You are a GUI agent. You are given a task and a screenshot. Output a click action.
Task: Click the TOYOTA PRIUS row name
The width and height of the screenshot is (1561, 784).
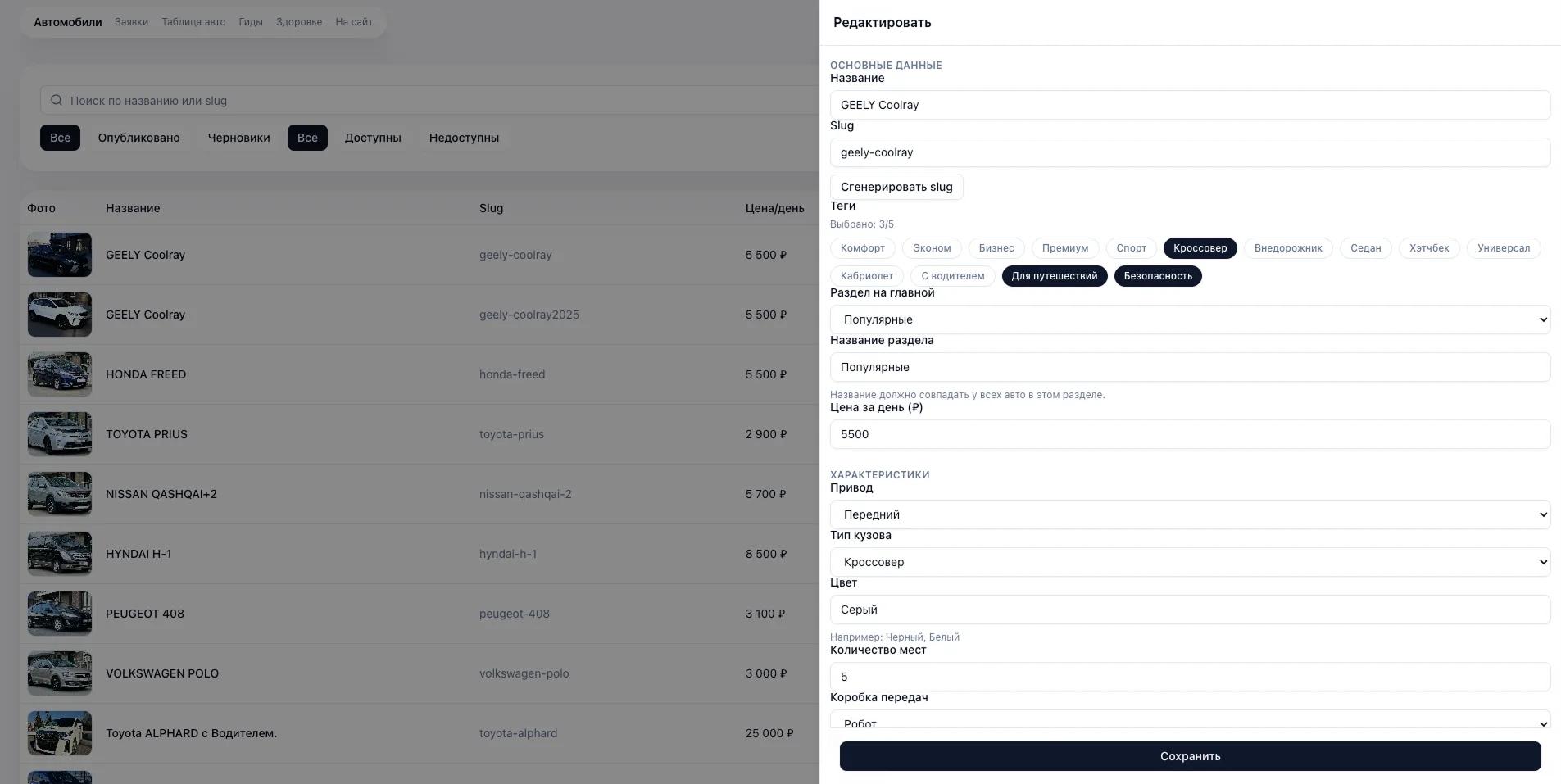coord(147,434)
